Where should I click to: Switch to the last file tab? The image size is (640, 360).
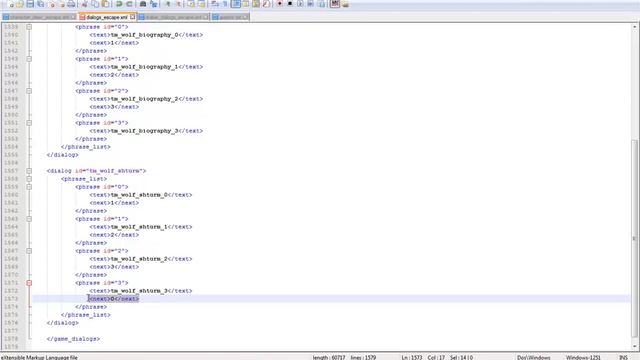pos(231,17)
